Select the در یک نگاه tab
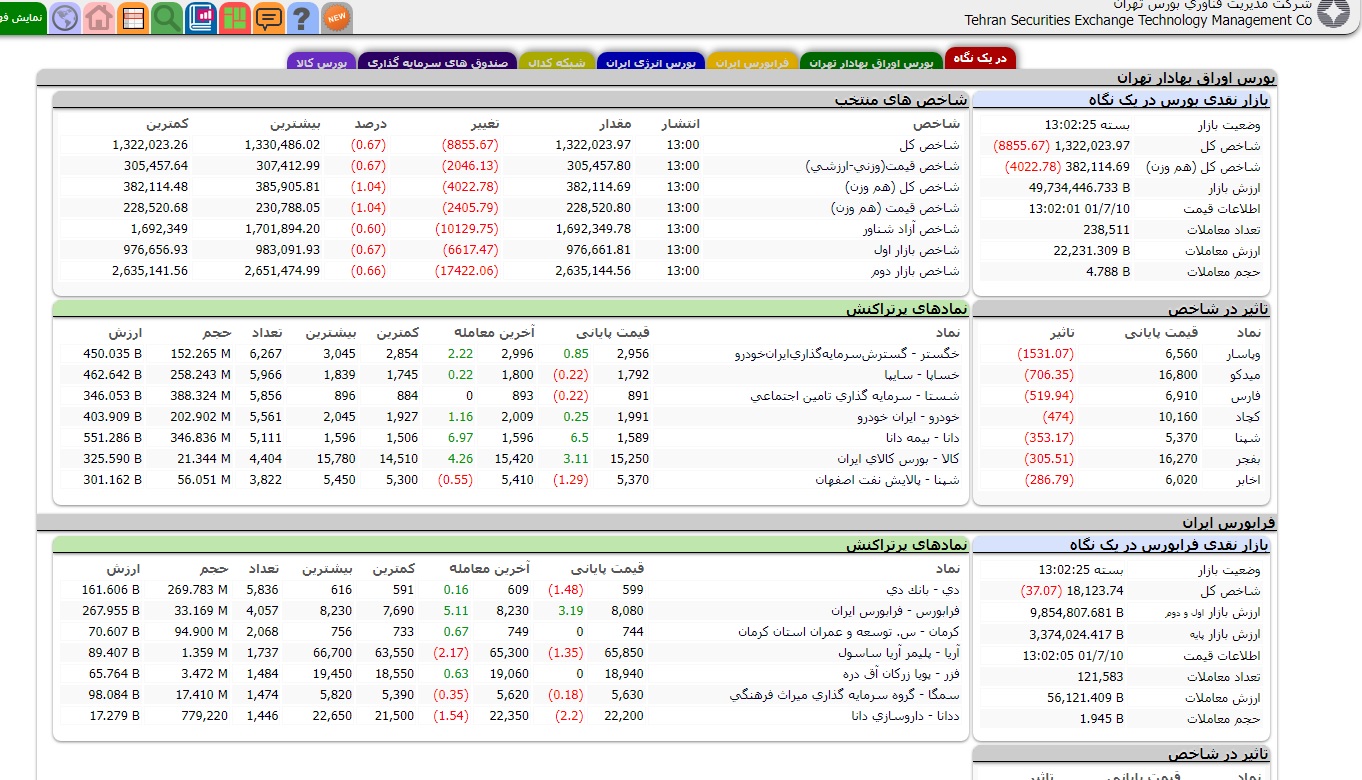This screenshot has height=780, width=1362. [x=980, y=59]
